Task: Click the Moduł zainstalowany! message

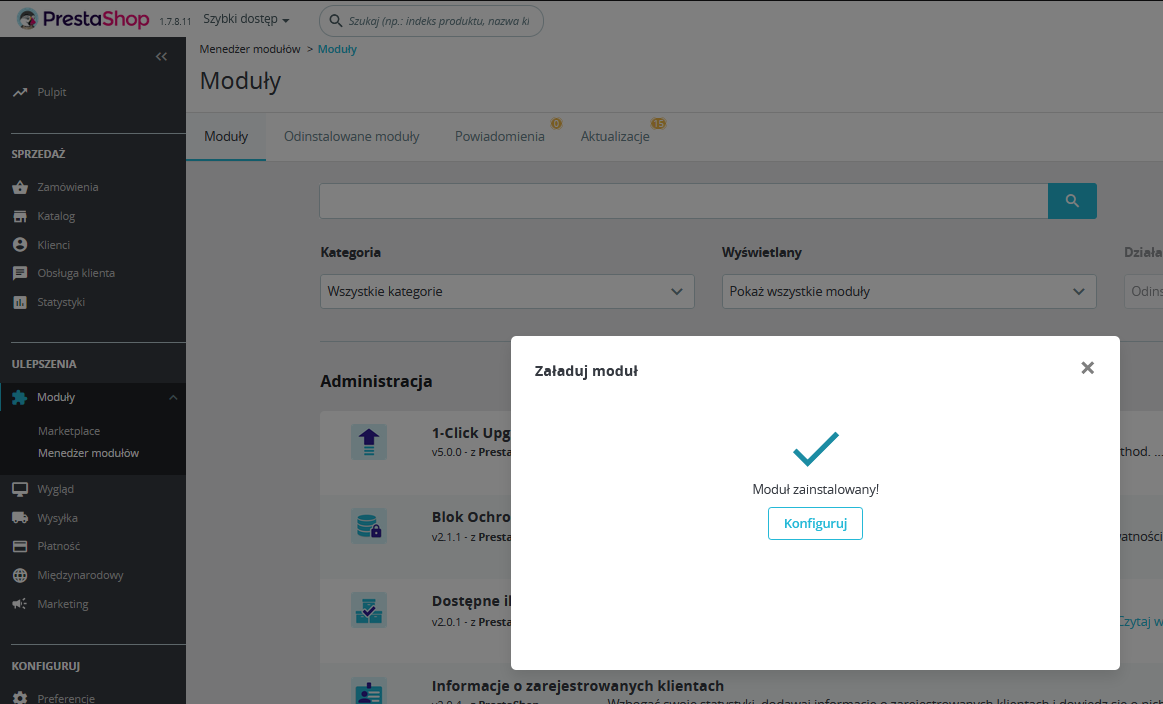Action: tap(815, 490)
